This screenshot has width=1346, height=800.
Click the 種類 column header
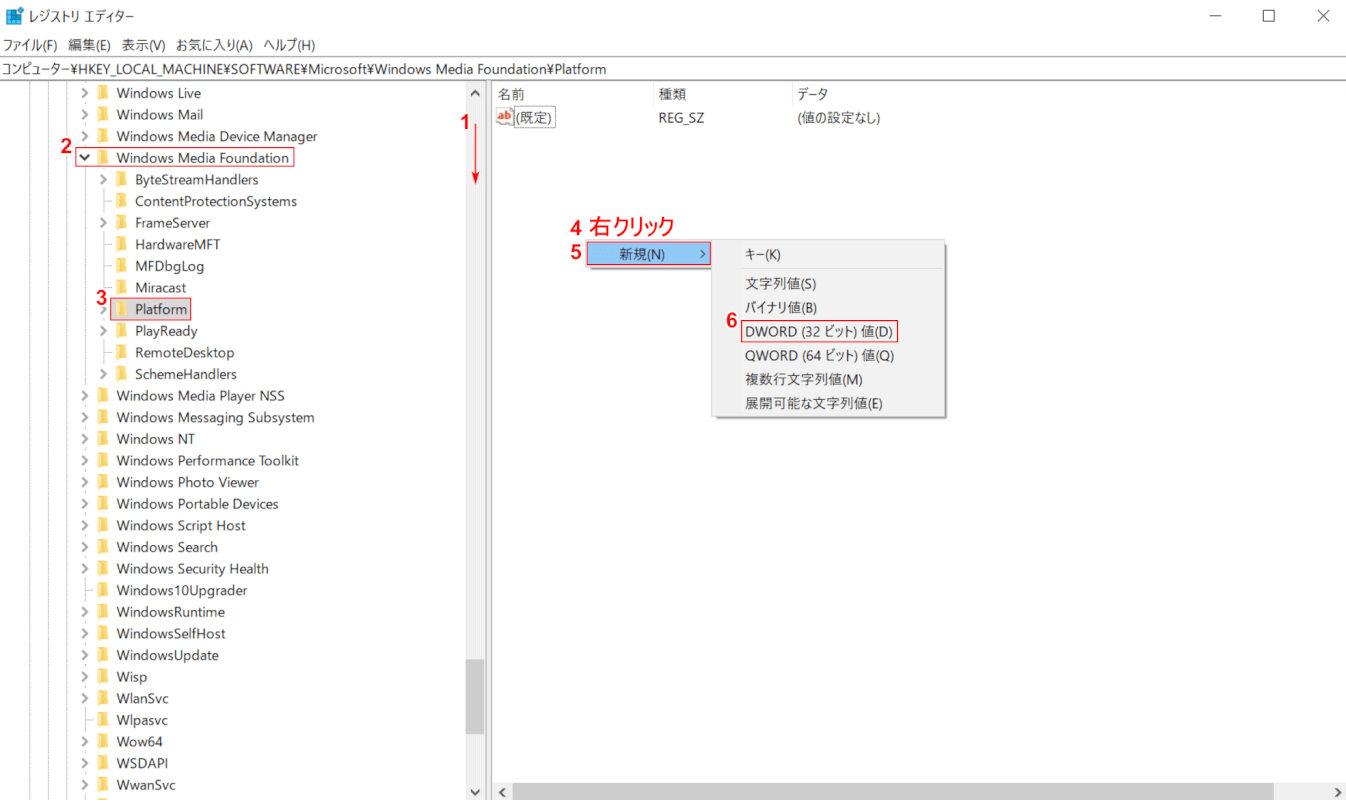click(670, 94)
